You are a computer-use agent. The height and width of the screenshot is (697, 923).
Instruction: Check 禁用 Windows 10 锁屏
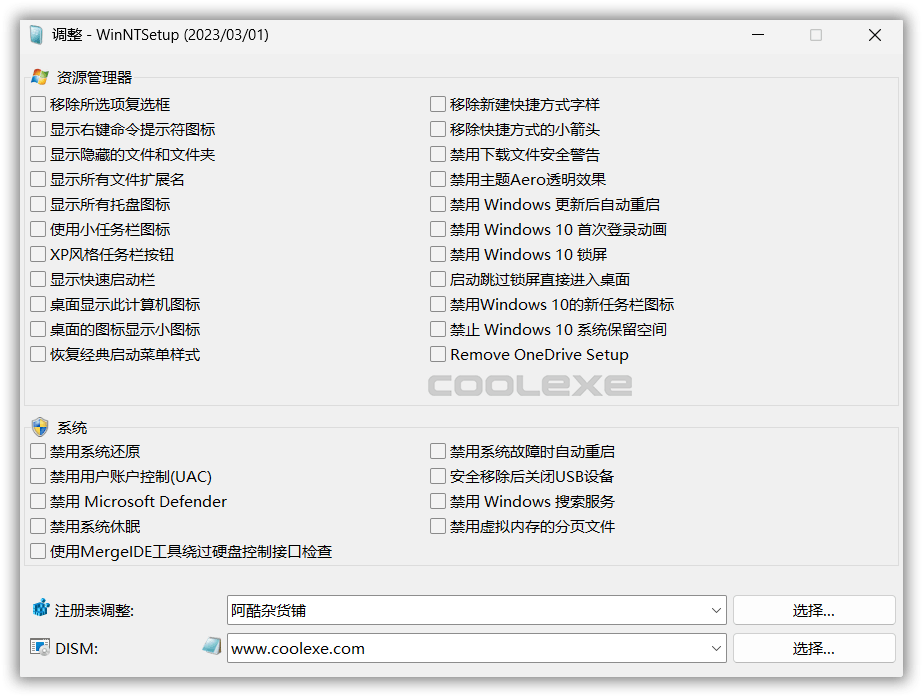click(x=437, y=254)
